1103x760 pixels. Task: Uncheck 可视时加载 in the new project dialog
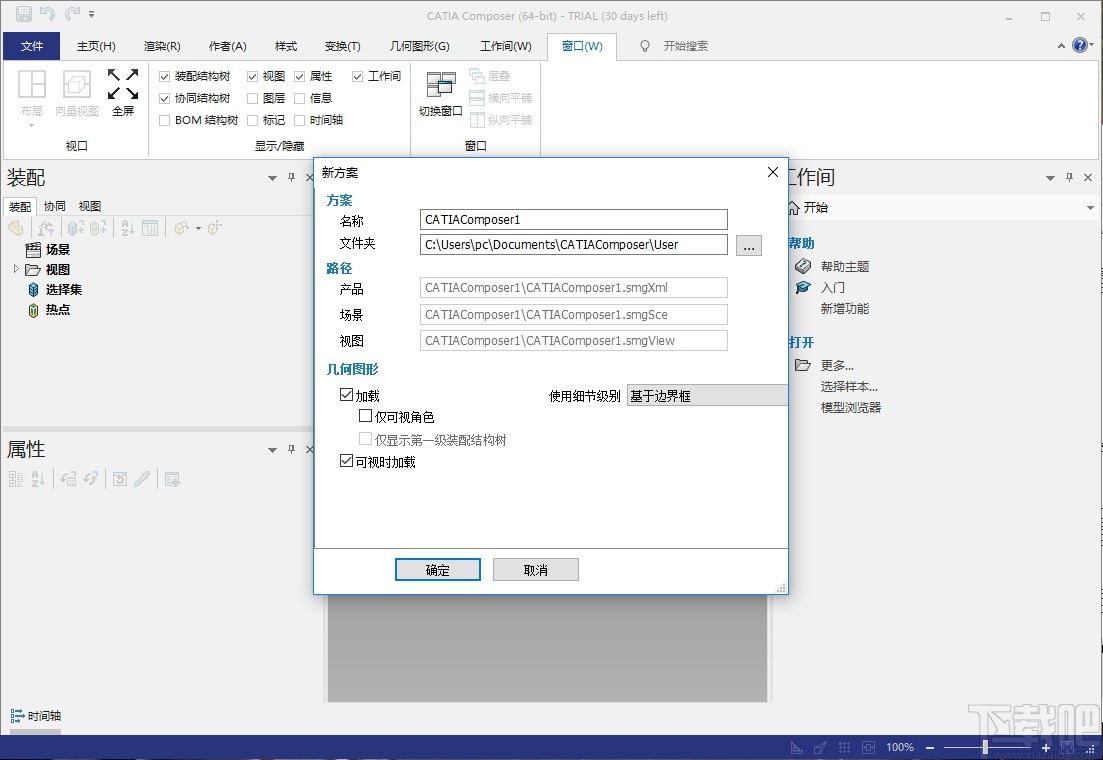pyautogui.click(x=346, y=461)
